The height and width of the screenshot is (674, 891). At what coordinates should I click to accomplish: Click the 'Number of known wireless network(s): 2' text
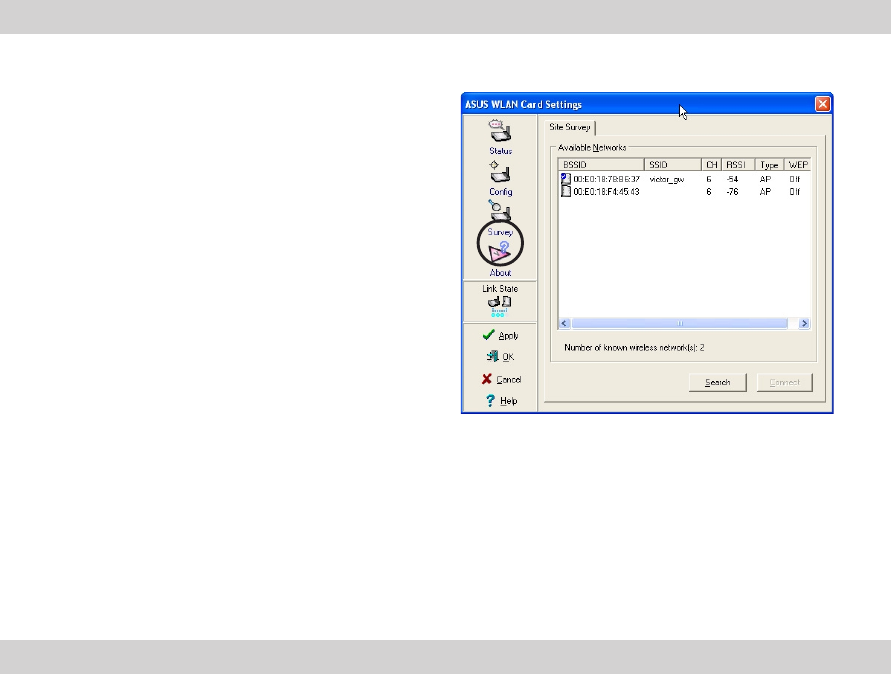634,347
